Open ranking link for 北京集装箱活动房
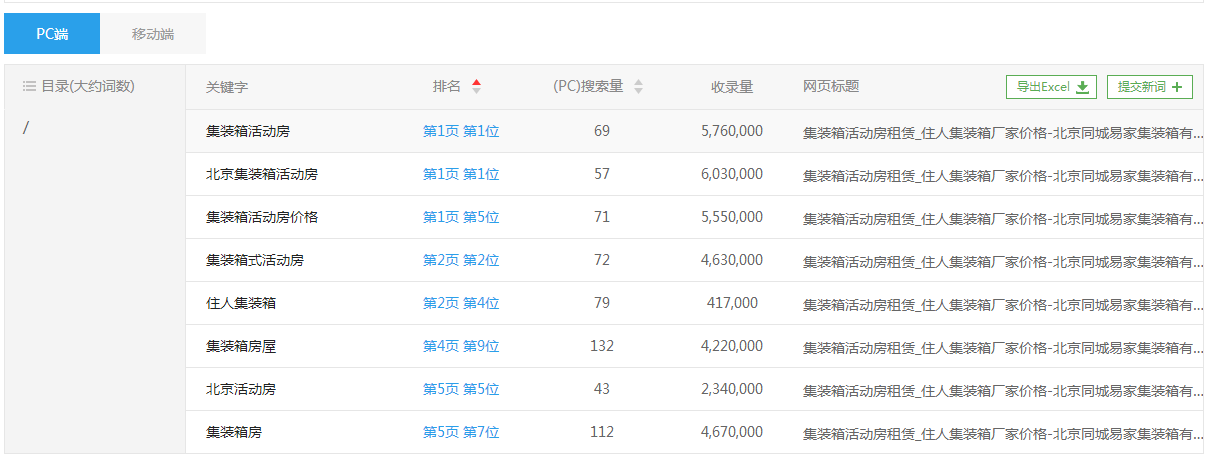This screenshot has height=457, width=1219. click(x=460, y=174)
